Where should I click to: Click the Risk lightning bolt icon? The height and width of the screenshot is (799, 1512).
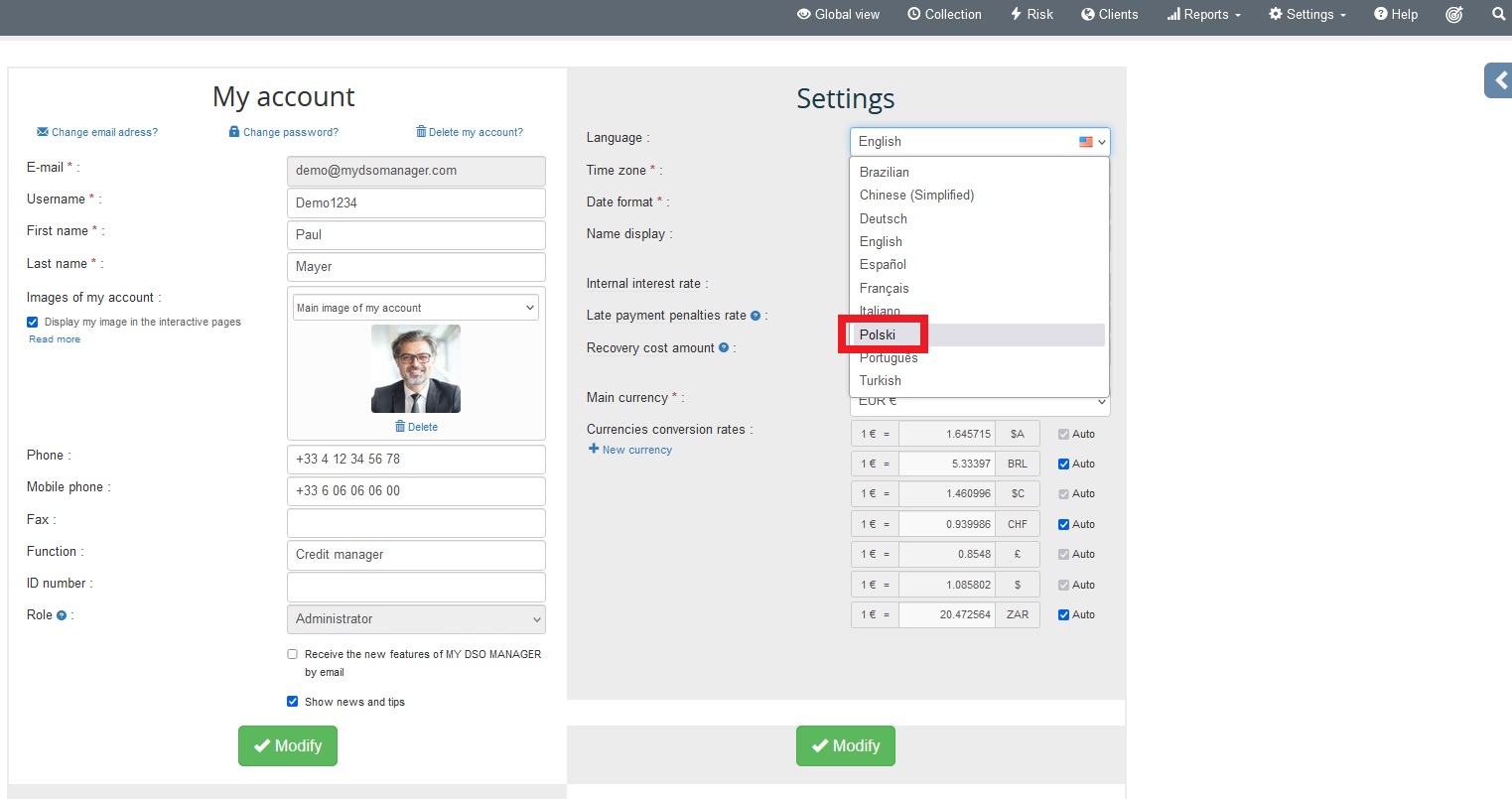pos(1019,14)
